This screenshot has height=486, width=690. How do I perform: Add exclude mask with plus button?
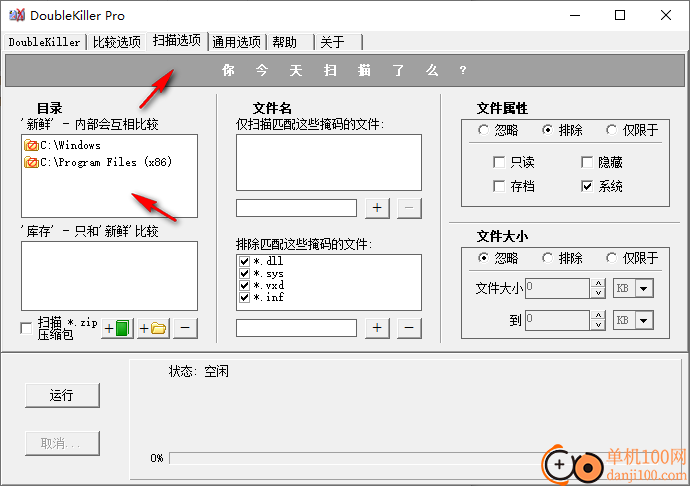coord(377,328)
